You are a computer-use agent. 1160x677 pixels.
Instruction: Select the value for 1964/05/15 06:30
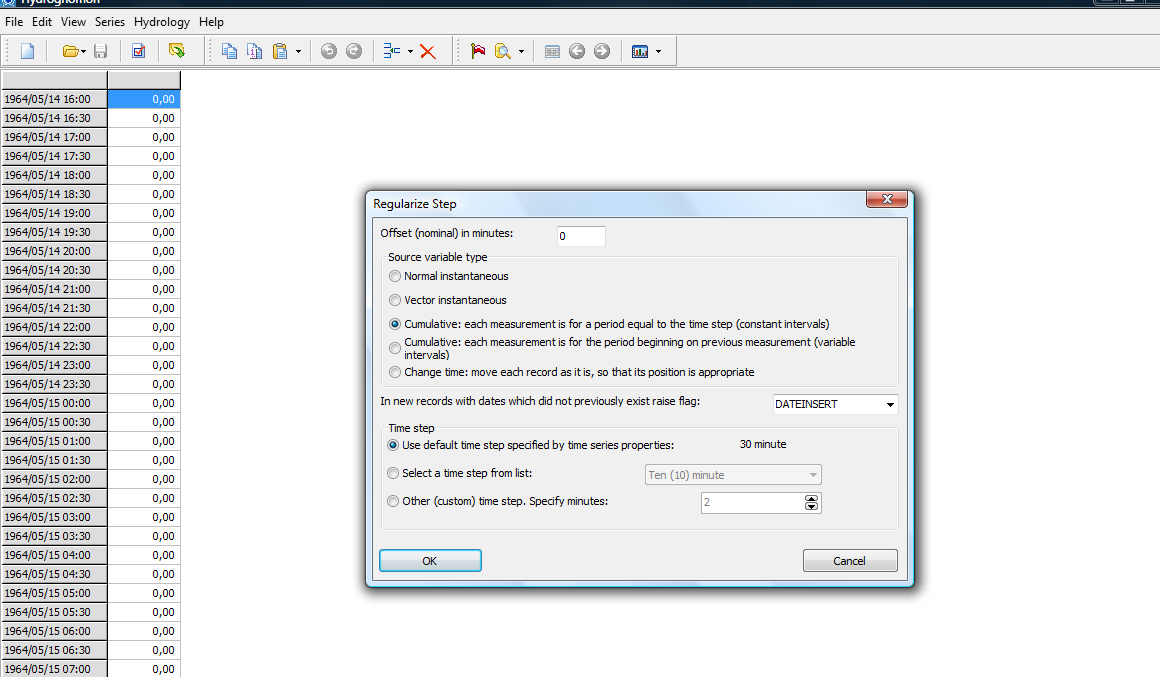click(144, 650)
